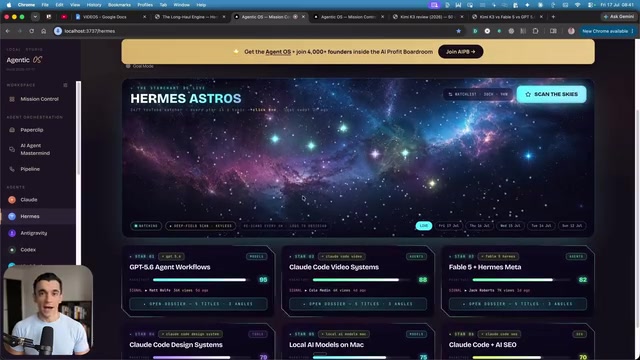Close the active Agentic OS tab
Image resolution: width=640 pixels, height=360 pixels.
[303, 17]
